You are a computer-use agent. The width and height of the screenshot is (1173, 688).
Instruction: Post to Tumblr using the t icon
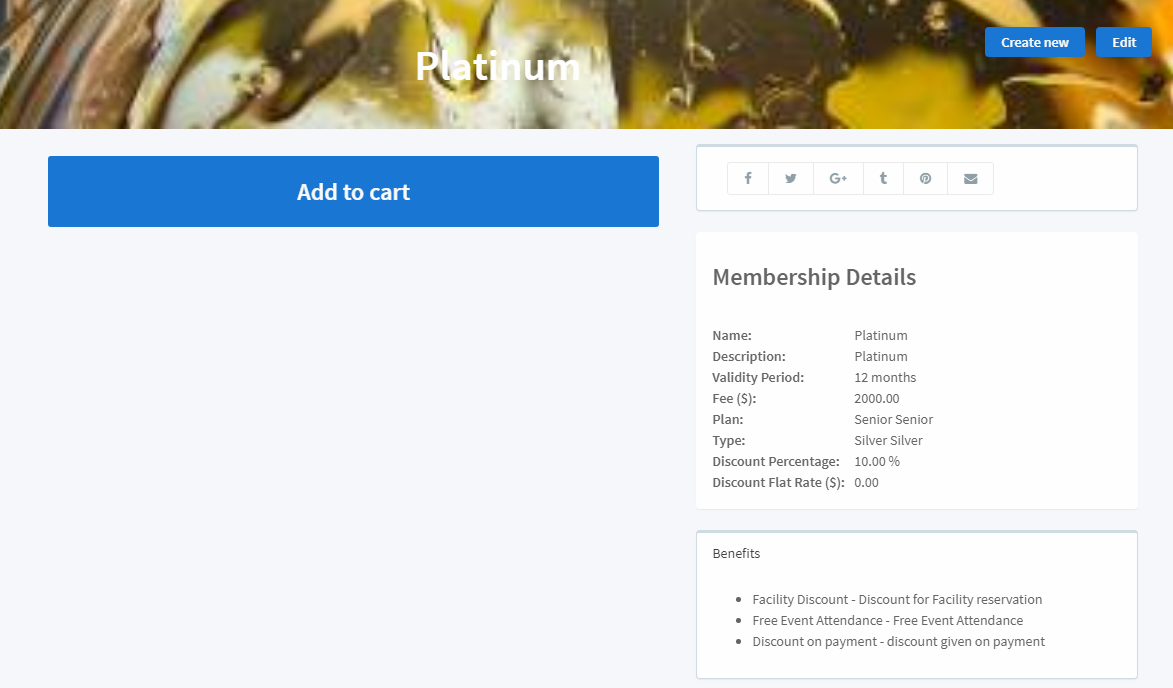(x=883, y=179)
